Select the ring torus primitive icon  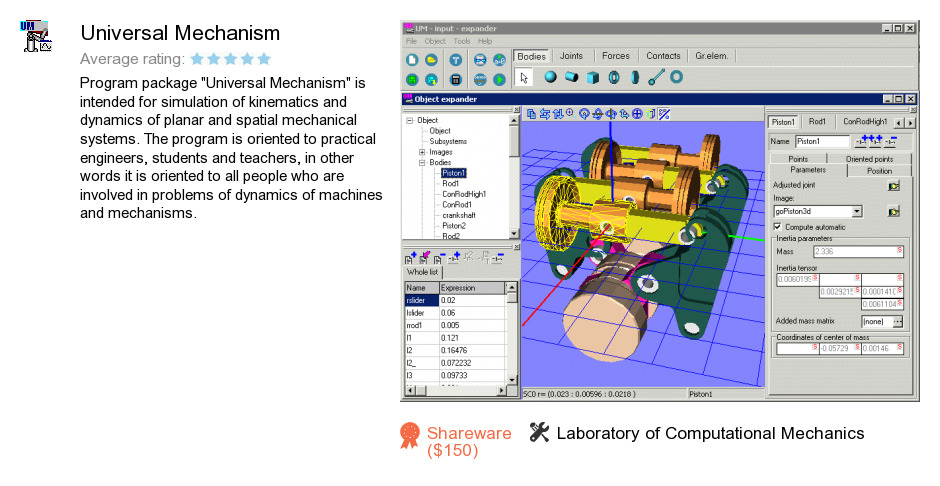(677, 77)
